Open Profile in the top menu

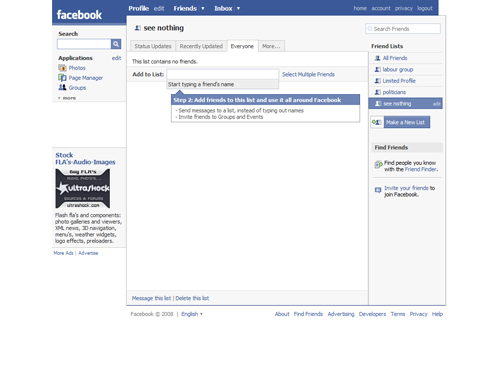coord(139,8)
